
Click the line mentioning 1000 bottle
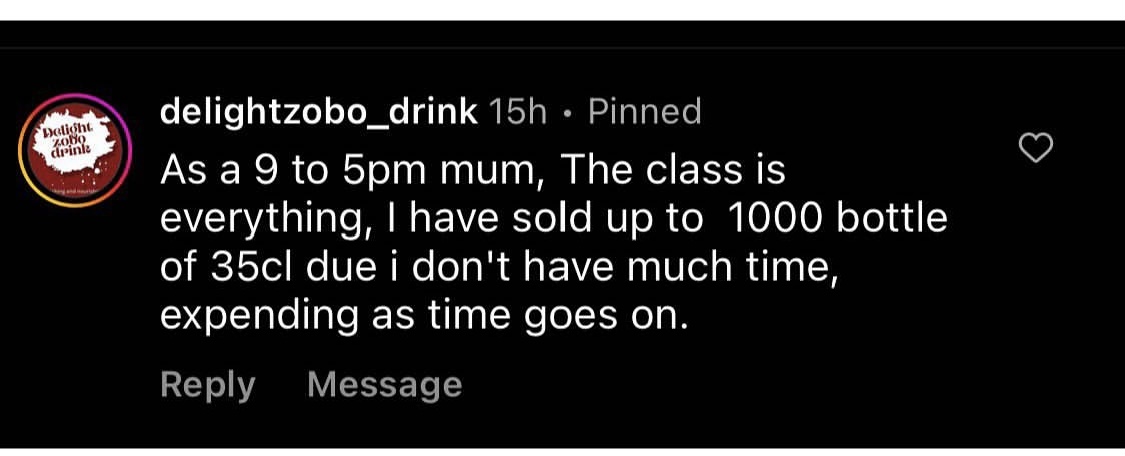pyautogui.click(x=553, y=219)
